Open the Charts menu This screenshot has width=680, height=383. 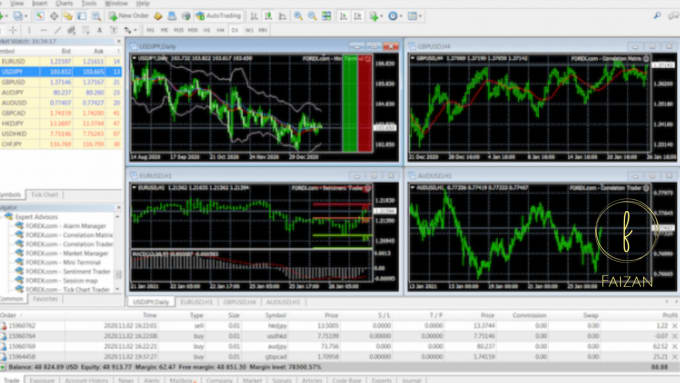pyautogui.click(x=64, y=3)
